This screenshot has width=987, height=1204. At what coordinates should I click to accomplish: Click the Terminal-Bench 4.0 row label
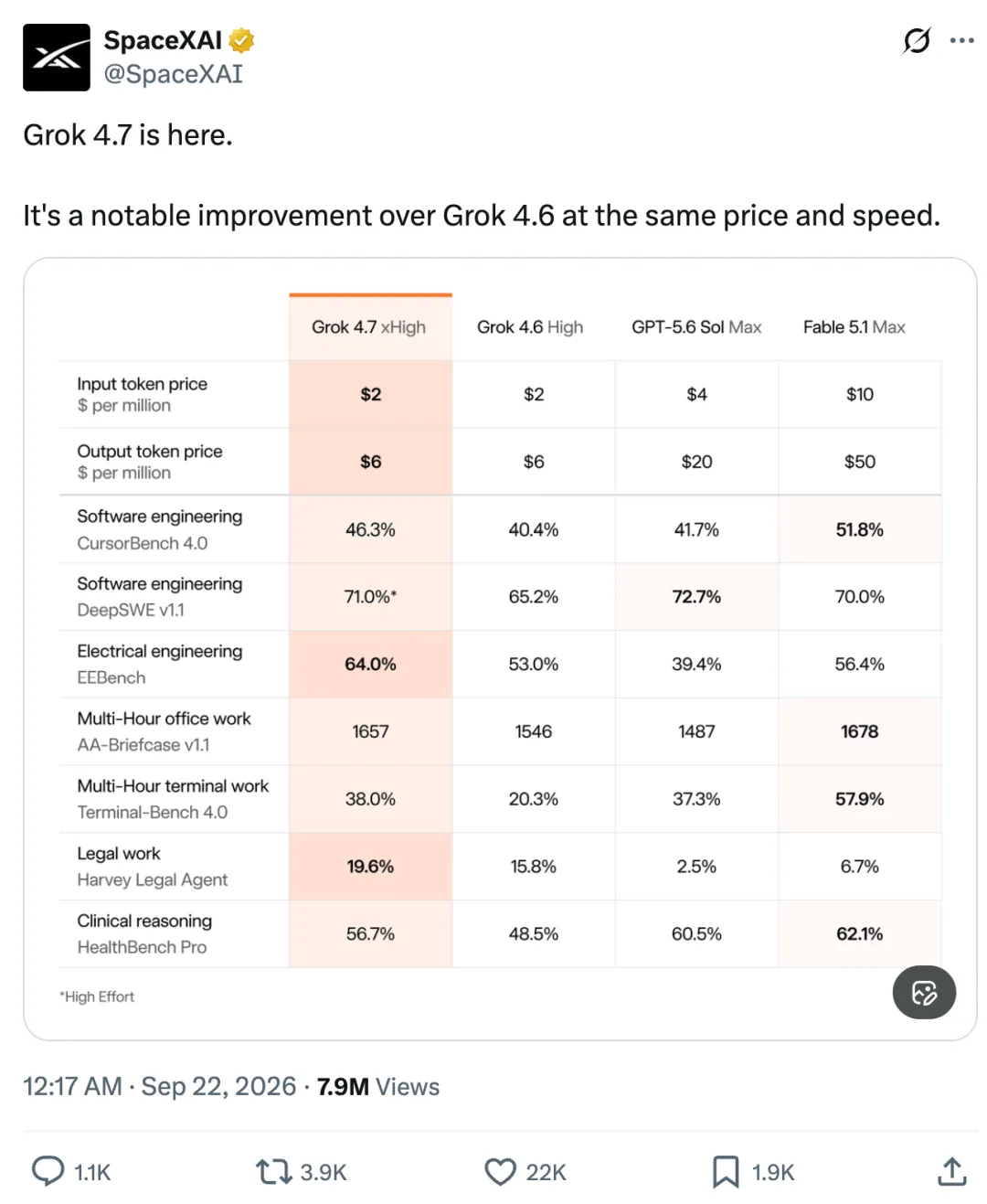coord(153,812)
